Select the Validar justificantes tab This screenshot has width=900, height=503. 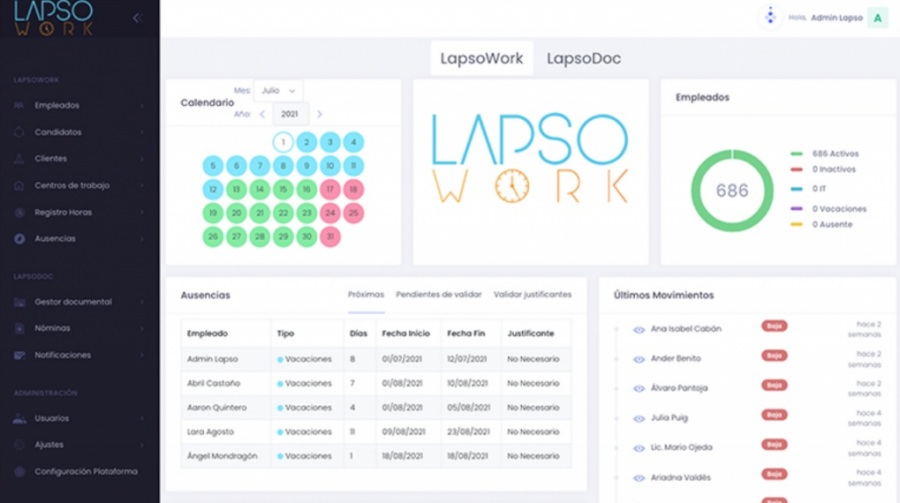click(533, 295)
